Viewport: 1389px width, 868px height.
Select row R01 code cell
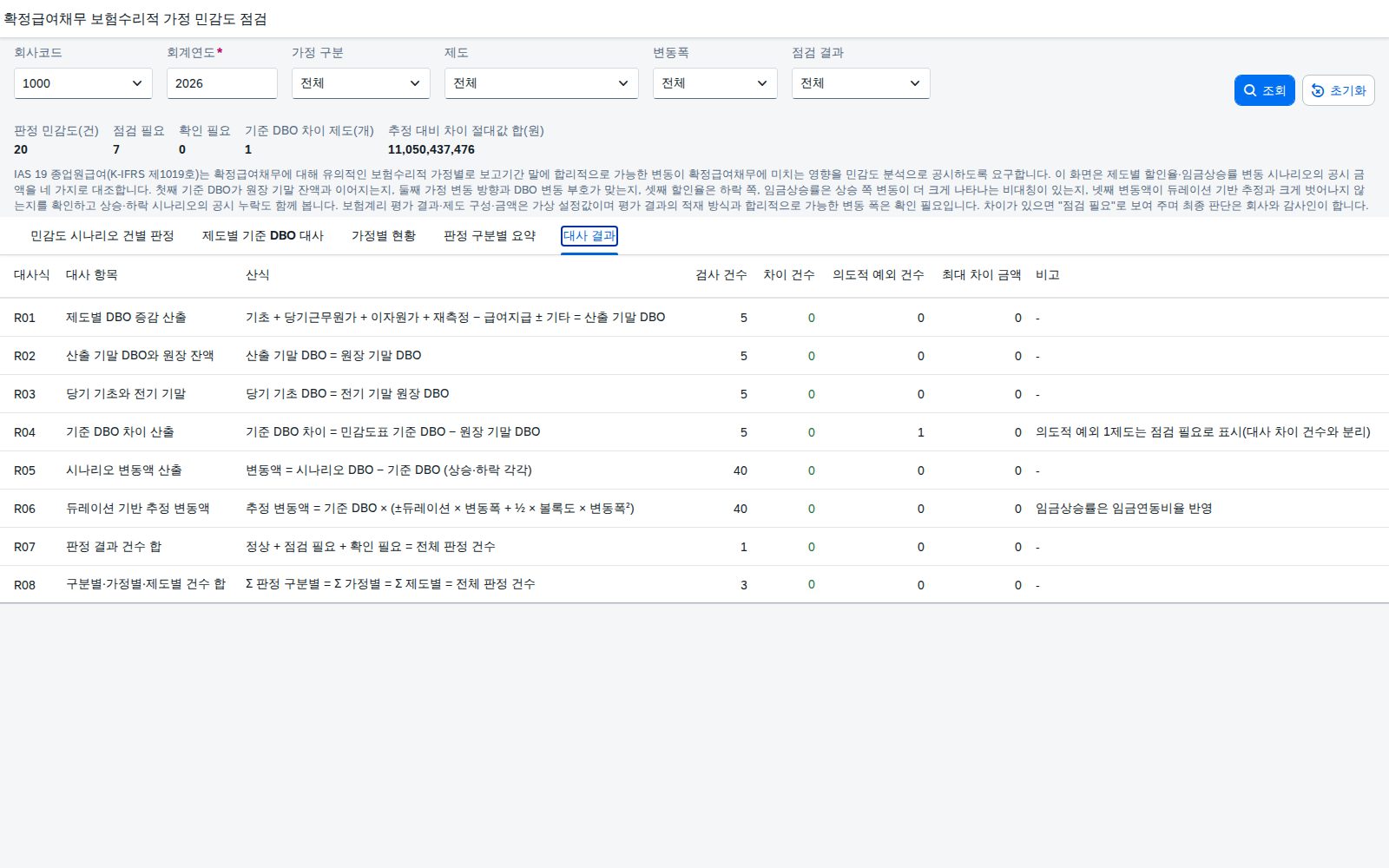coord(25,318)
